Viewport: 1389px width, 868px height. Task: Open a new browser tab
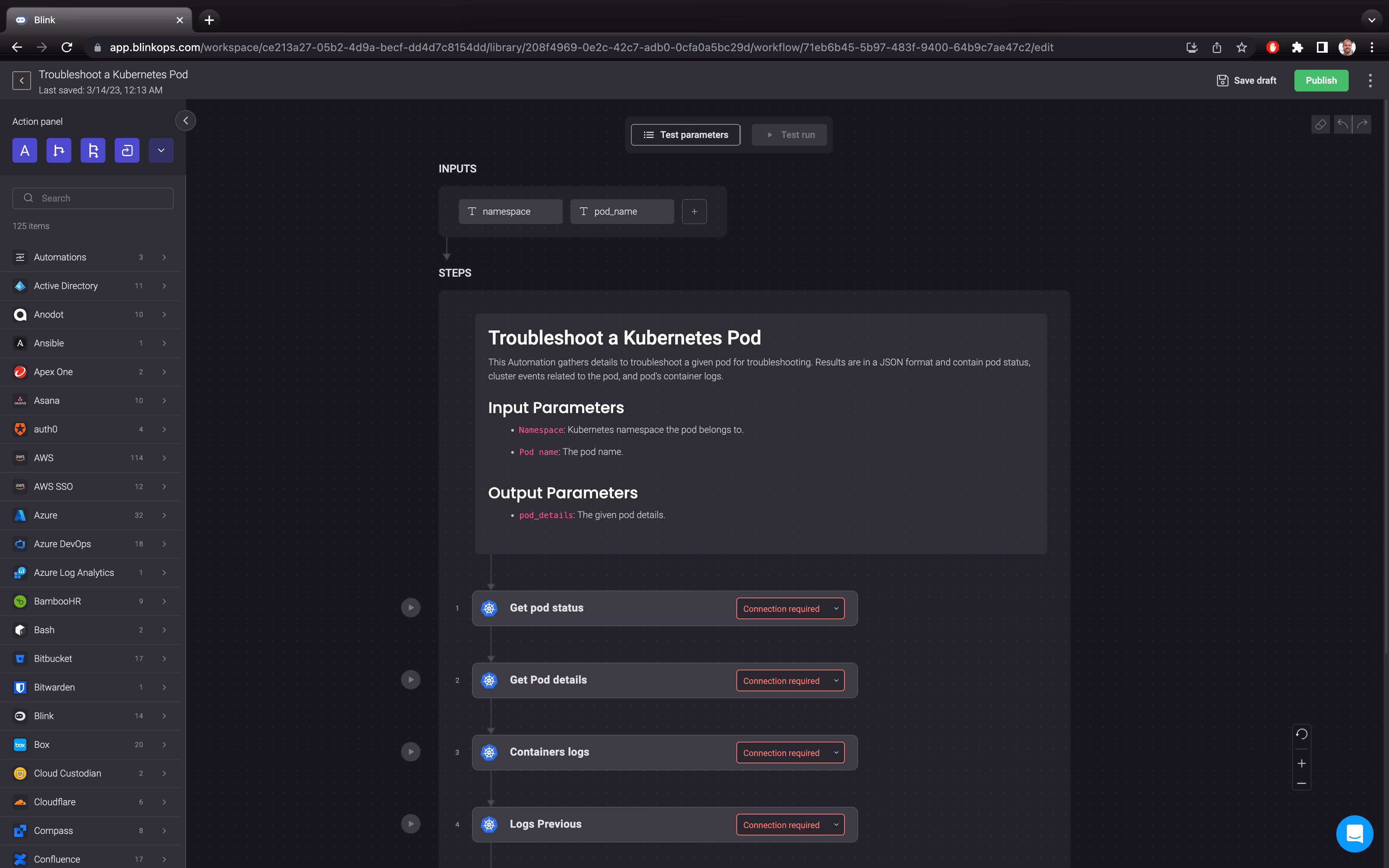tap(209, 20)
